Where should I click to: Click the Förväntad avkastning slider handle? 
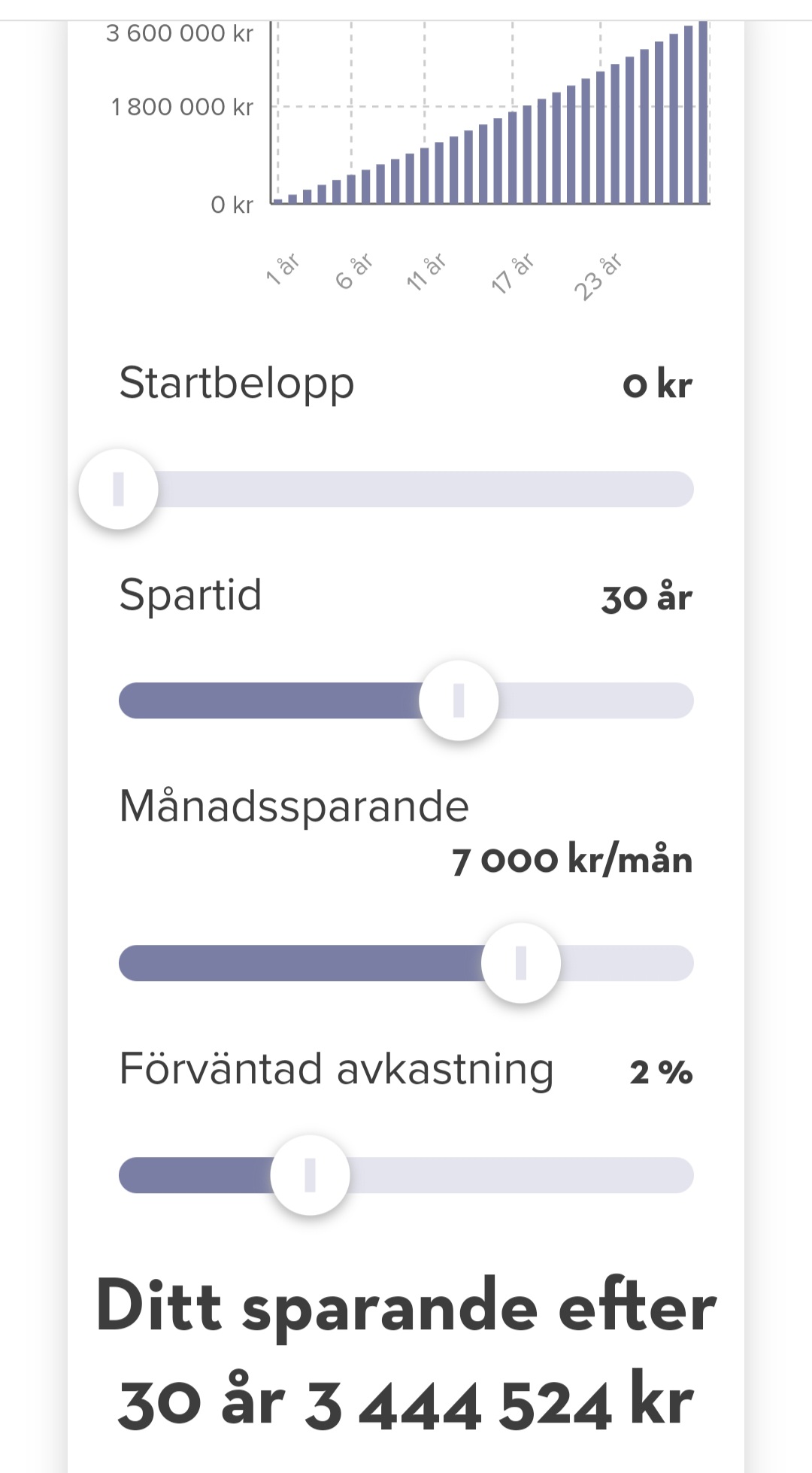310,1175
